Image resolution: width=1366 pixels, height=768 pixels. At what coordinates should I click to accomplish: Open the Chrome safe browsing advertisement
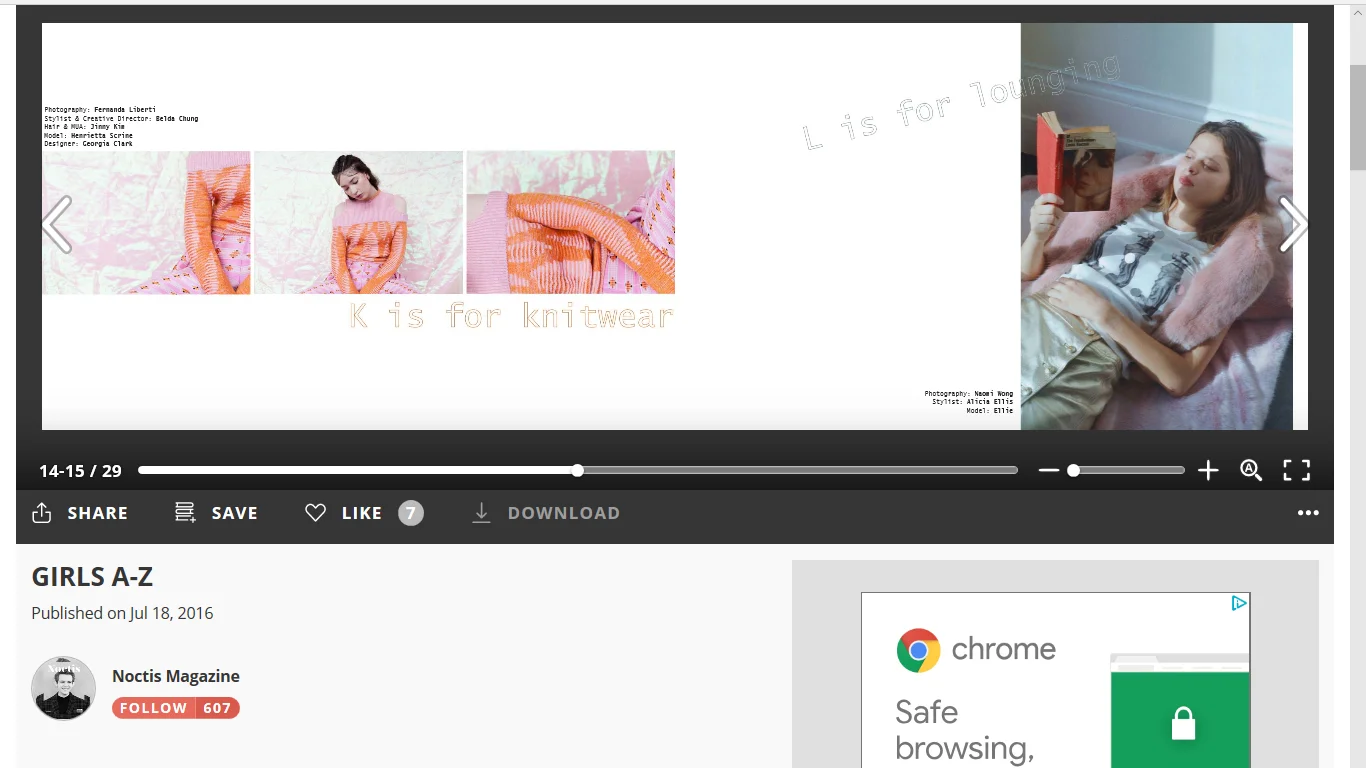click(x=1056, y=680)
